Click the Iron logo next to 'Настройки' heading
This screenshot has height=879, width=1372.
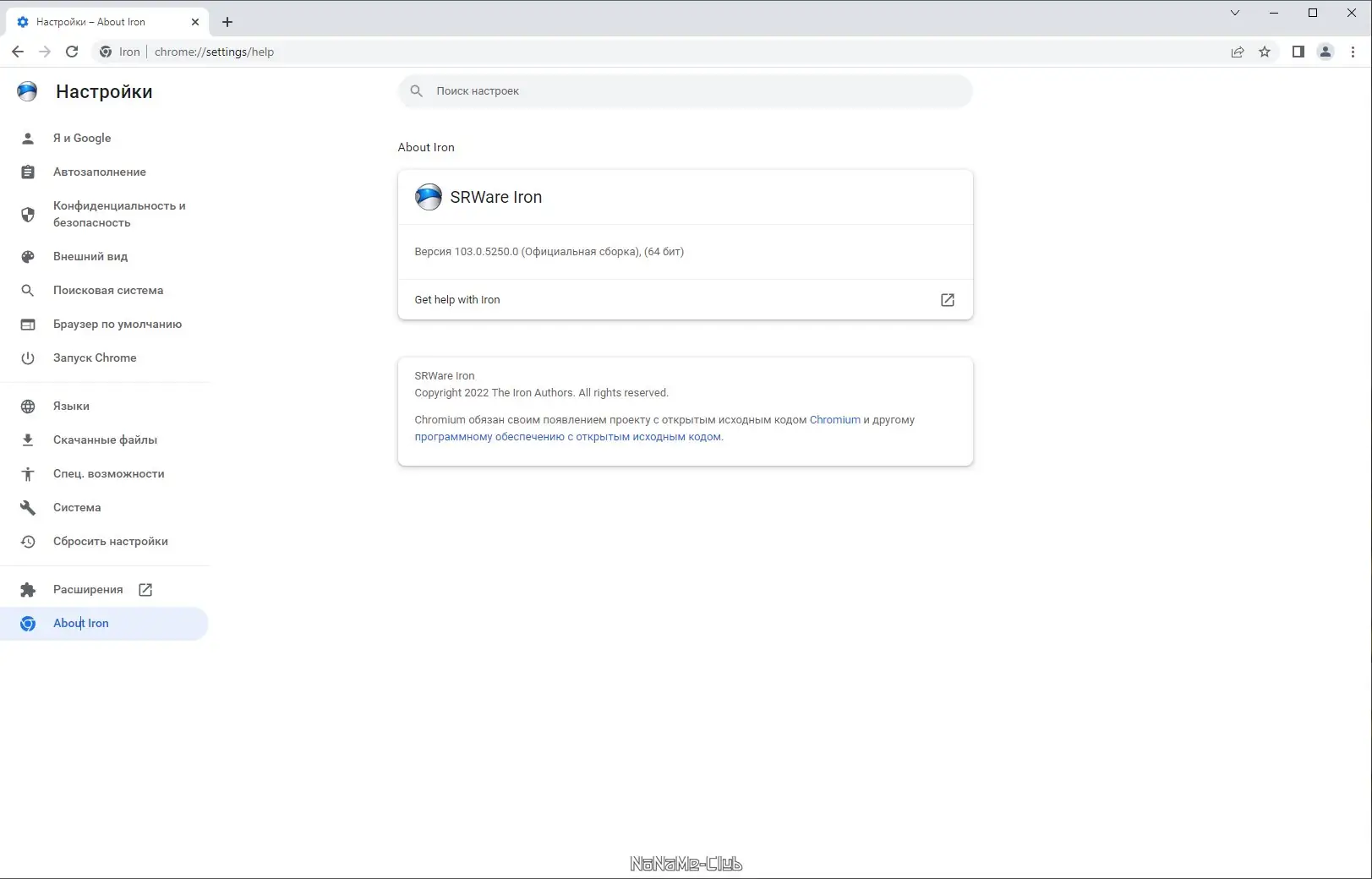[x=27, y=91]
